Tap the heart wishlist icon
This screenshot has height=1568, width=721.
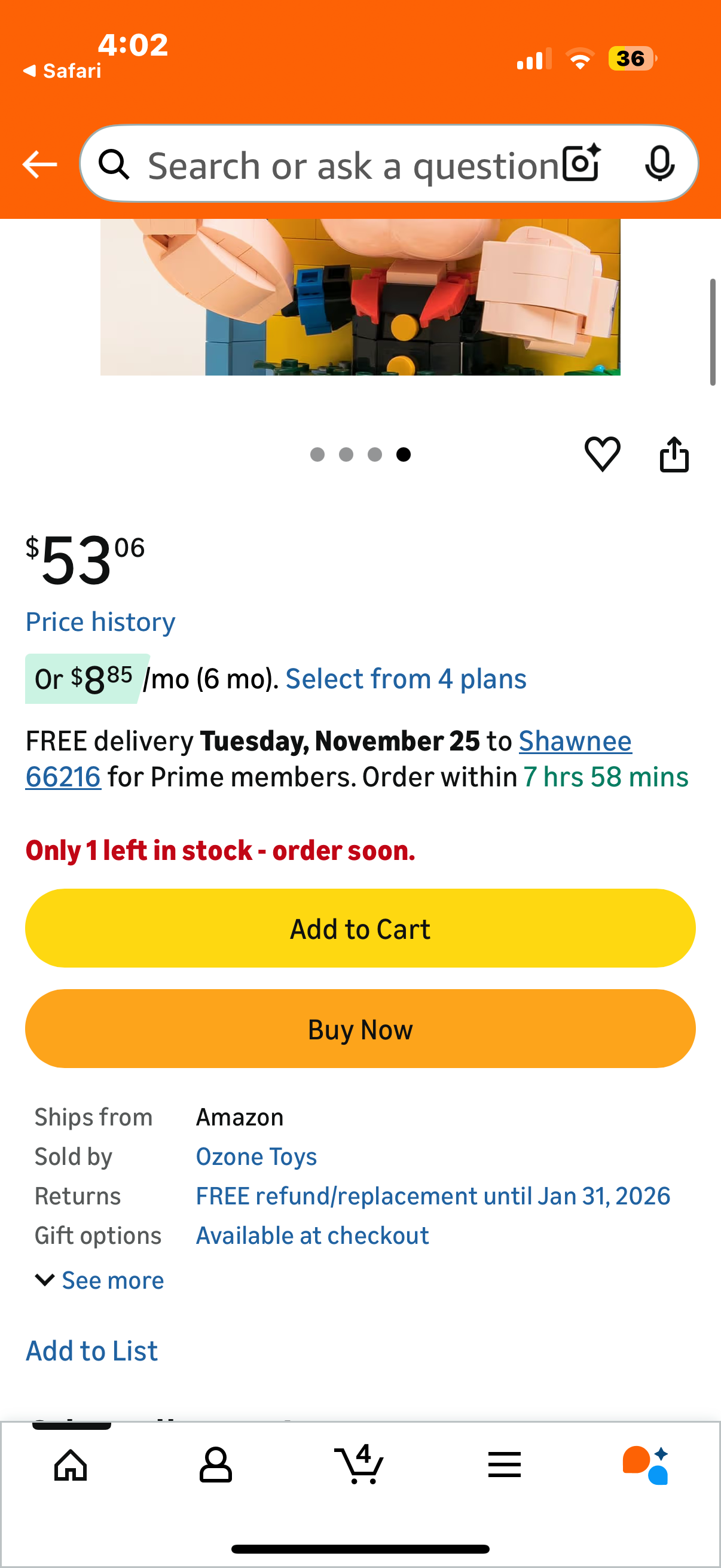pyautogui.click(x=602, y=454)
